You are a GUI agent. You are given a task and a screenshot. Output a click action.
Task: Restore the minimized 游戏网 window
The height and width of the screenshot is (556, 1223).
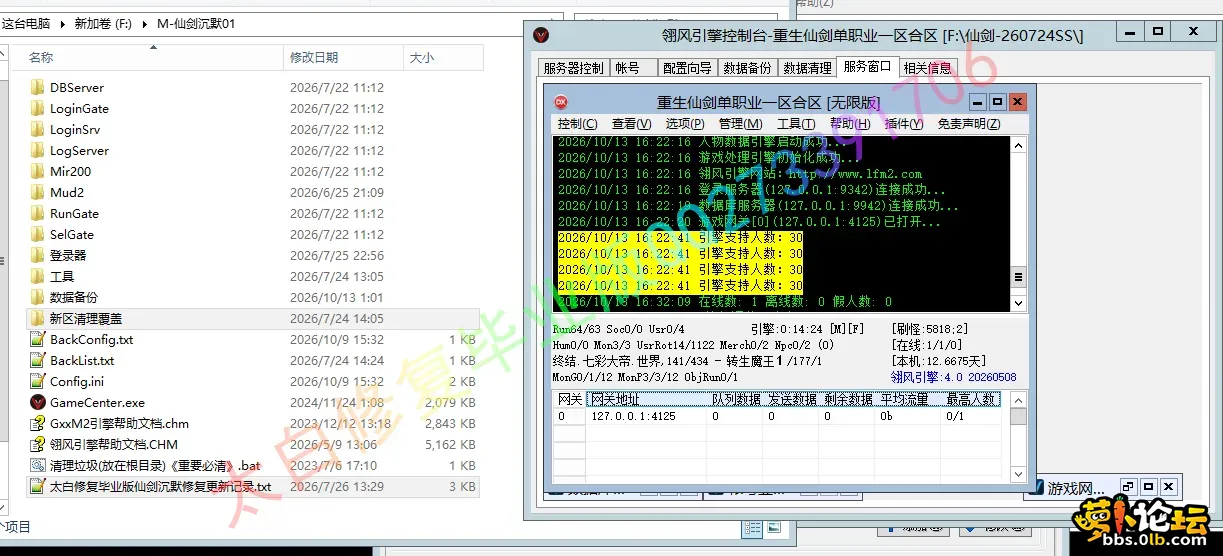[1127, 487]
